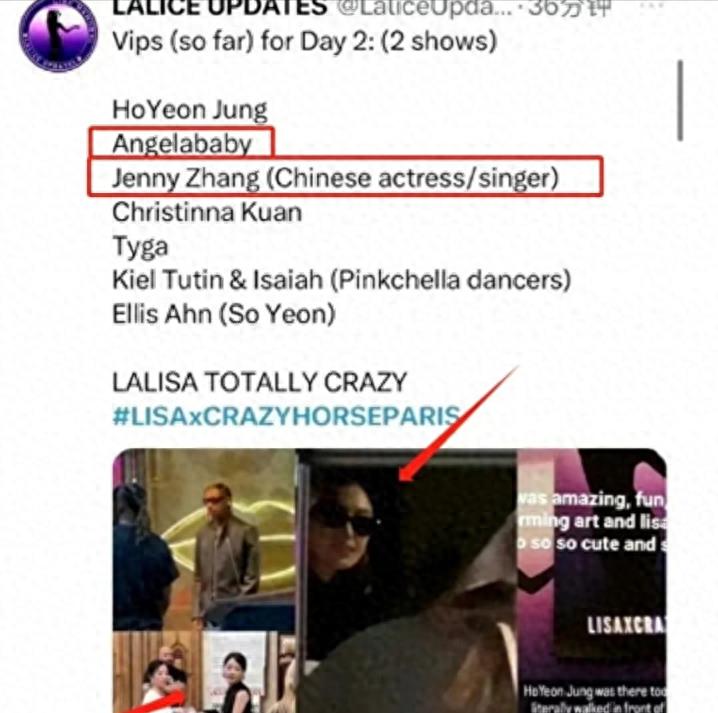
Task: Click the Ellis Ahn (So Yeon) line
Action: pyautogui.click(x=224, y=314)
